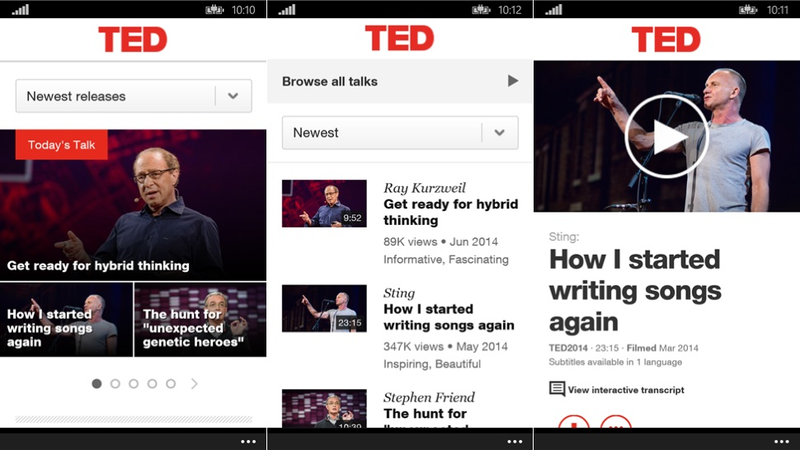Click the TED logo on first screen
The image size is (800, 450).
[x=133, y=39]
